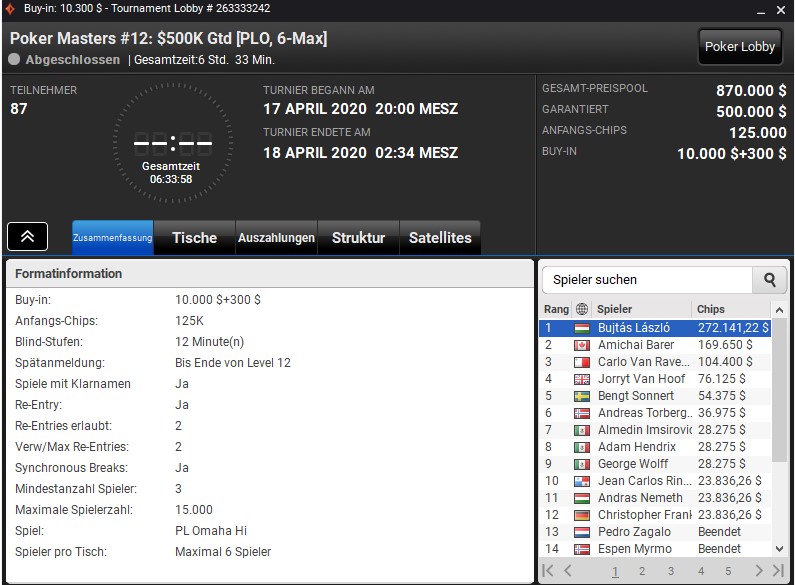Screen dimensions: 795x585
Task: Collapse the header with double-chevron button
Action: coord(27,236)
